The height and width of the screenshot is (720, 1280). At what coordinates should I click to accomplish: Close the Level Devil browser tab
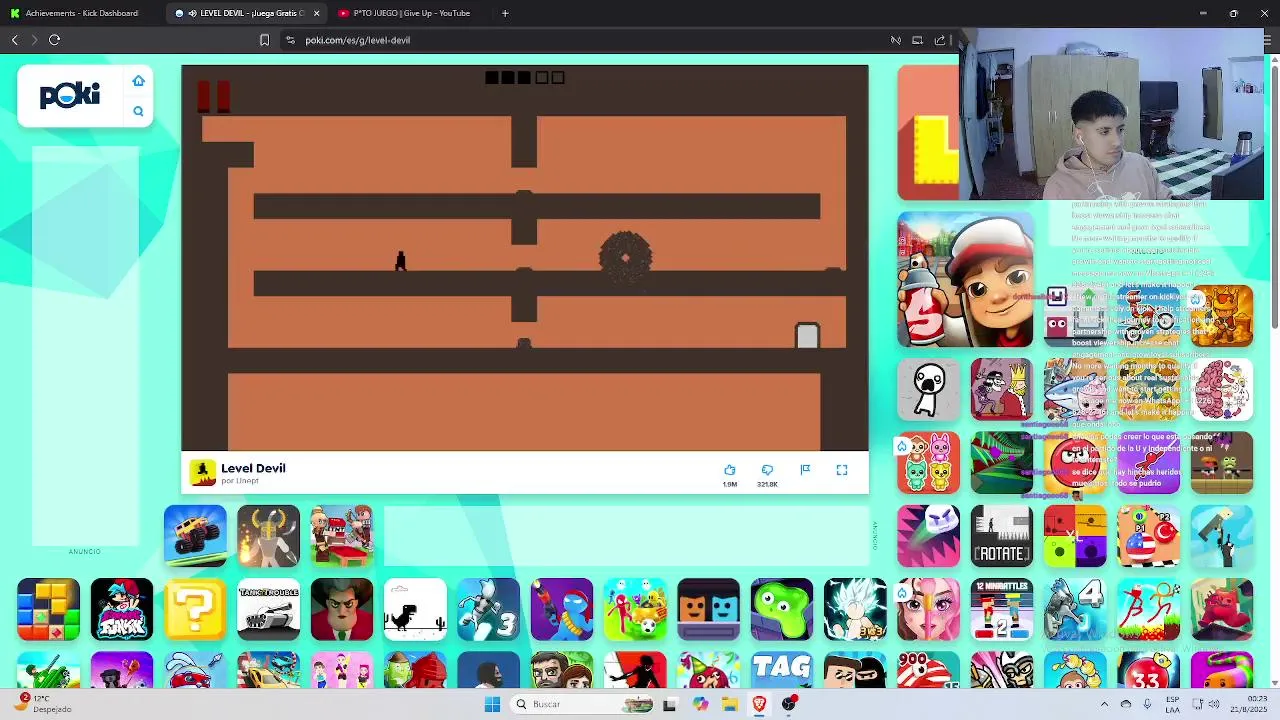[x=317, y=13]
